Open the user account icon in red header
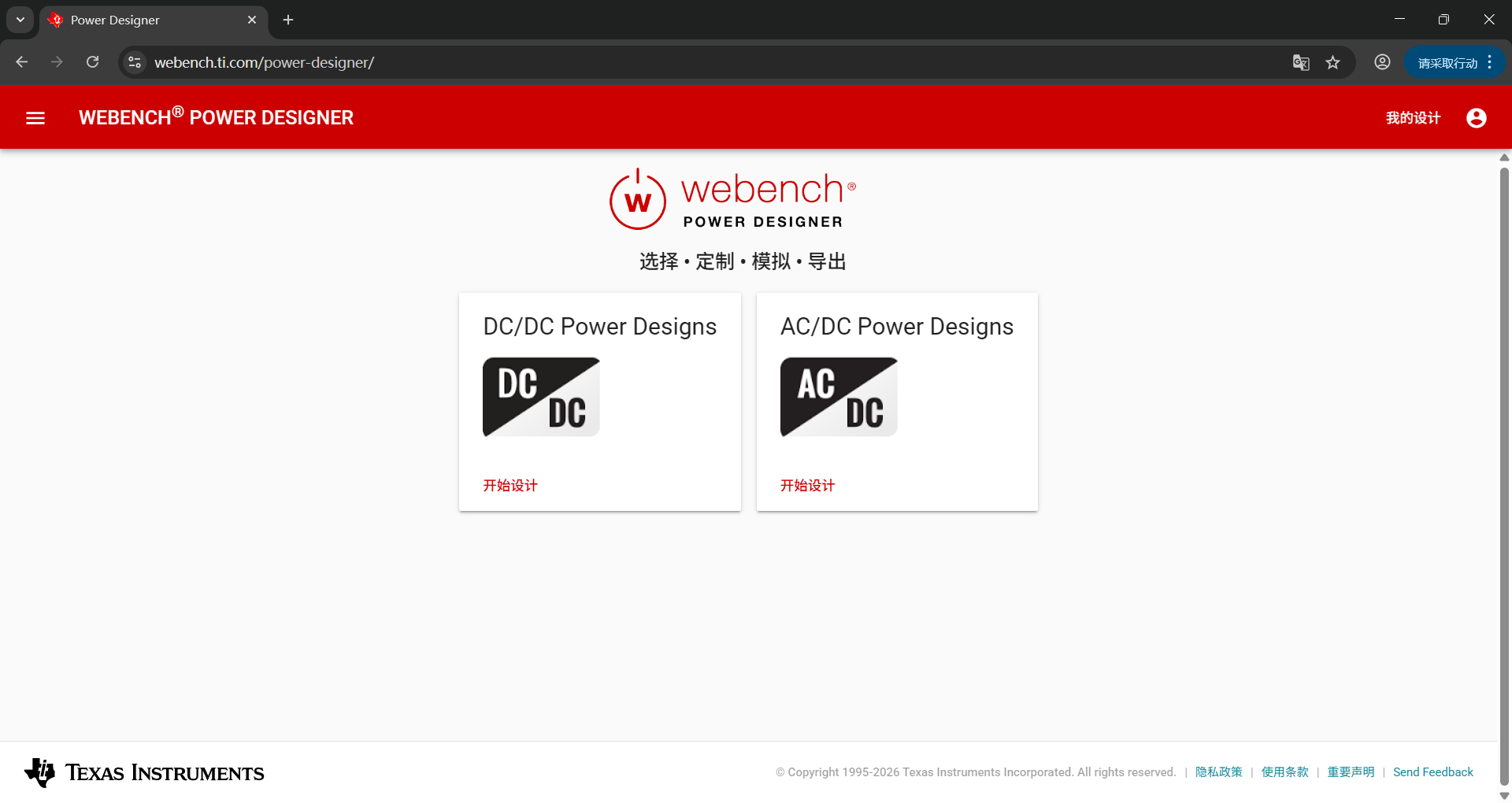 [x=1477, y=118]
